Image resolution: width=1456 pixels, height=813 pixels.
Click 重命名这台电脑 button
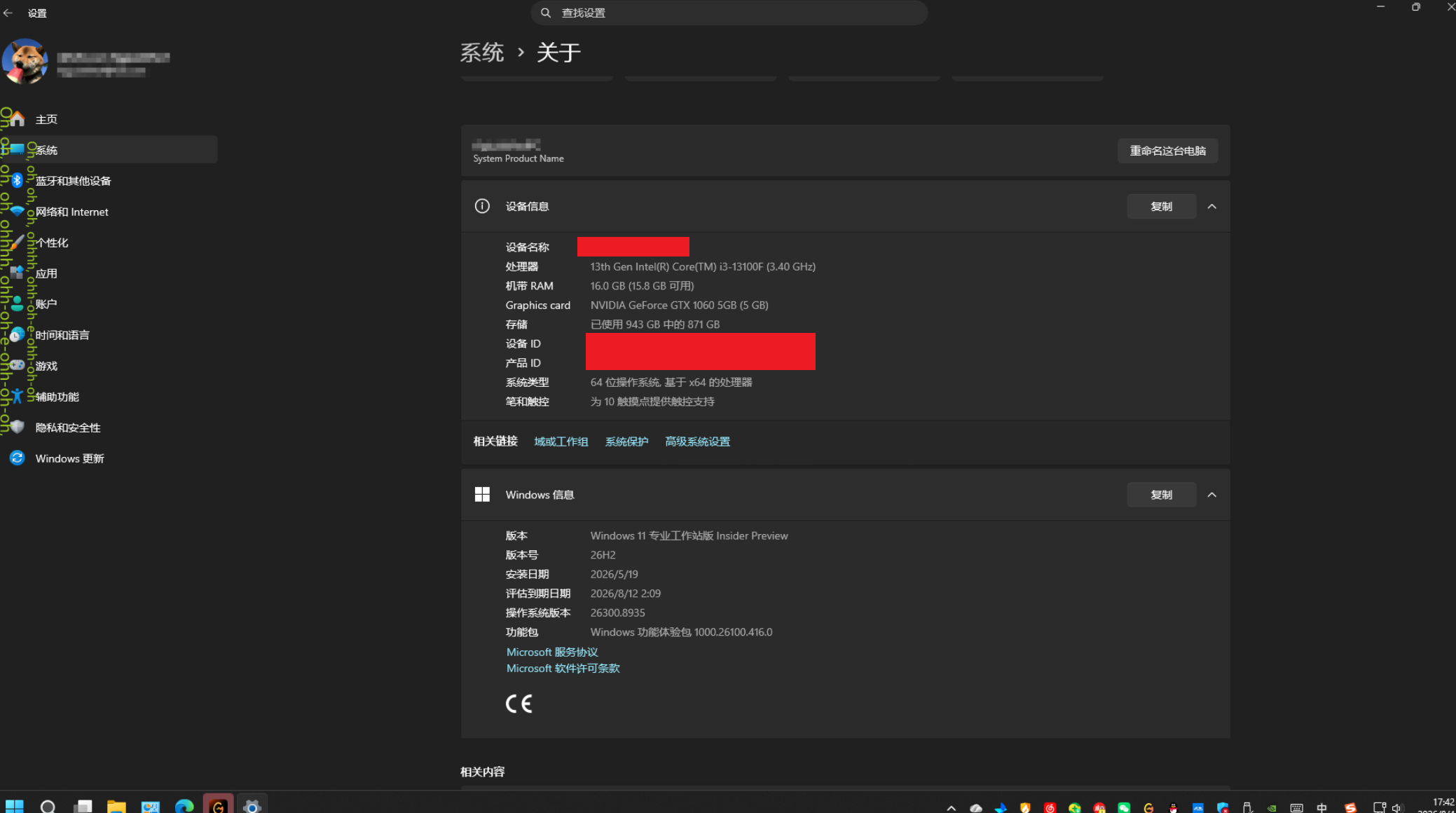tap(1167, 151)
